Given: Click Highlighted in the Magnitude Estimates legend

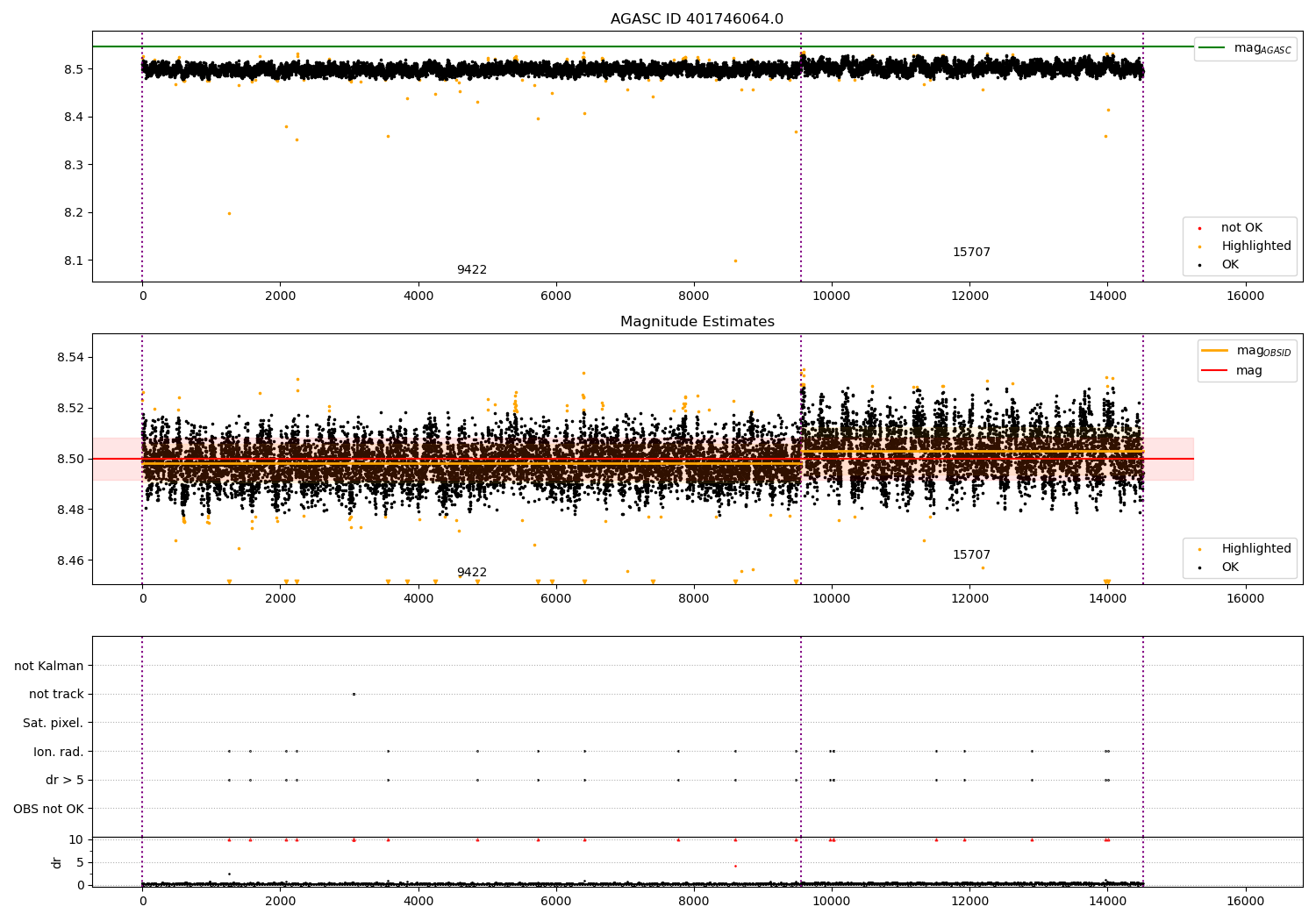Looking at the screenshot, I should 1255,549.
